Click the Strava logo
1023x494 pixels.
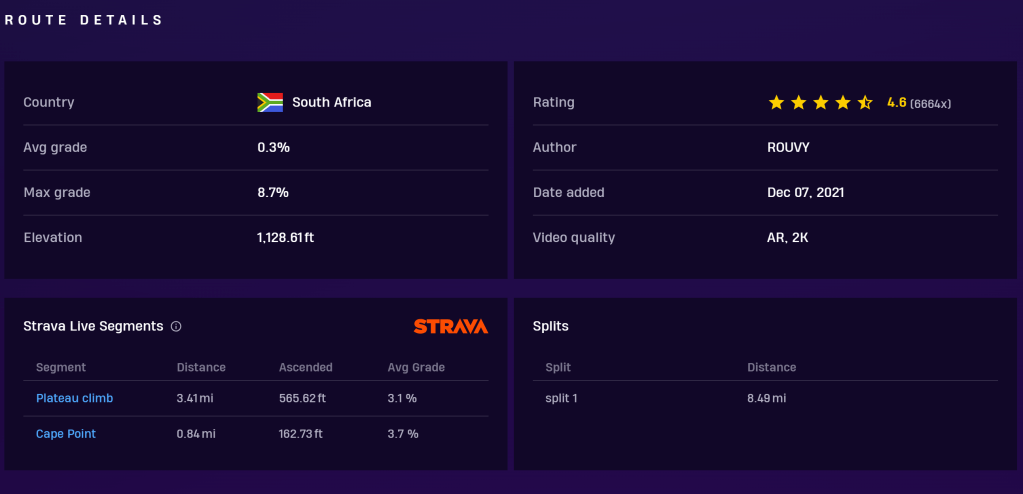(450, 326)
